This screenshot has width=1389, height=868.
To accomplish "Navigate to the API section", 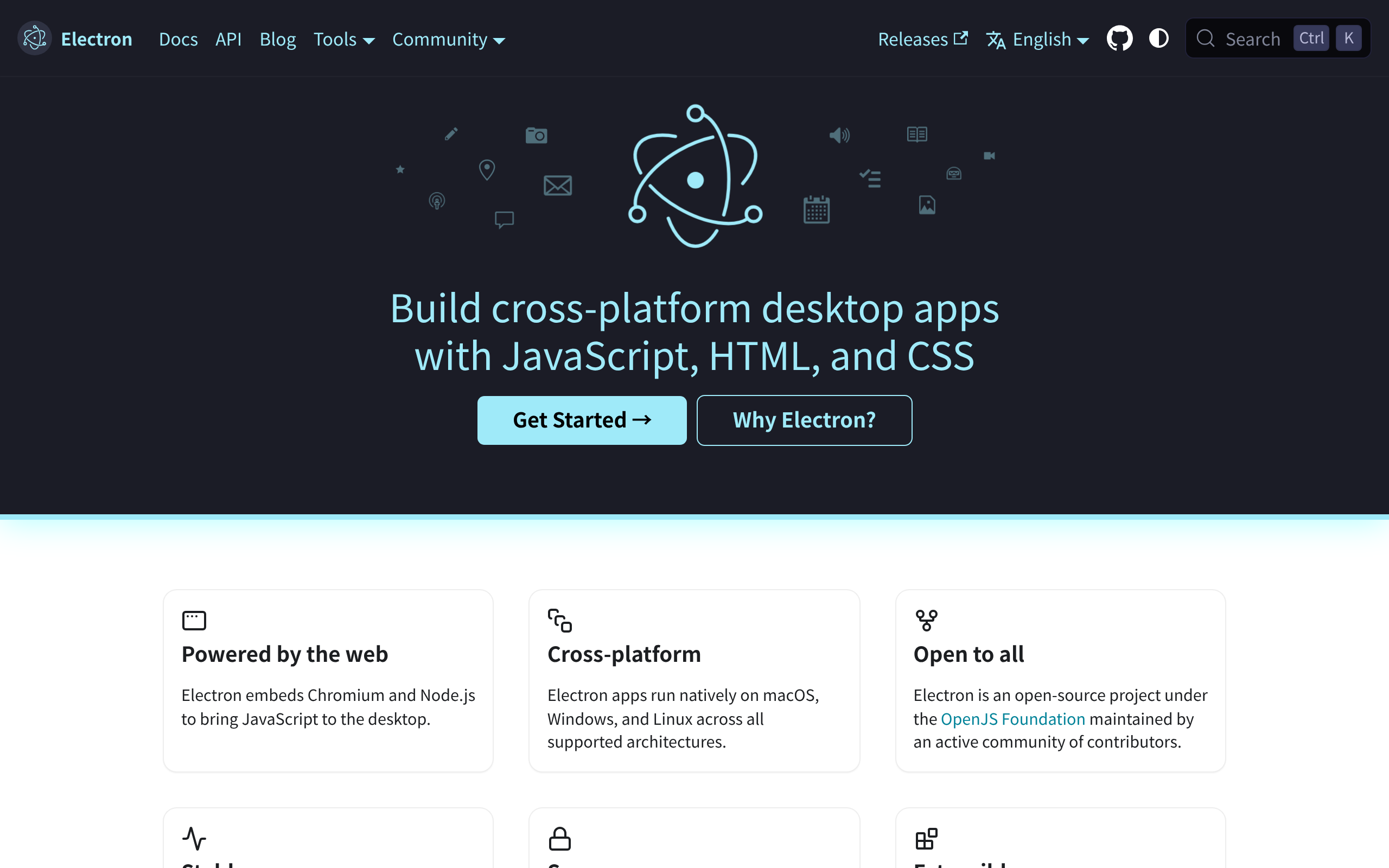I will point(228,39).
